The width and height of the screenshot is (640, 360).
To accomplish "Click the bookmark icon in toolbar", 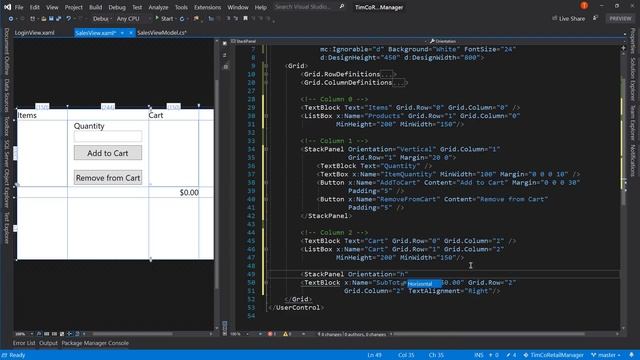I will pyautogui.click(x=245, y=18).
